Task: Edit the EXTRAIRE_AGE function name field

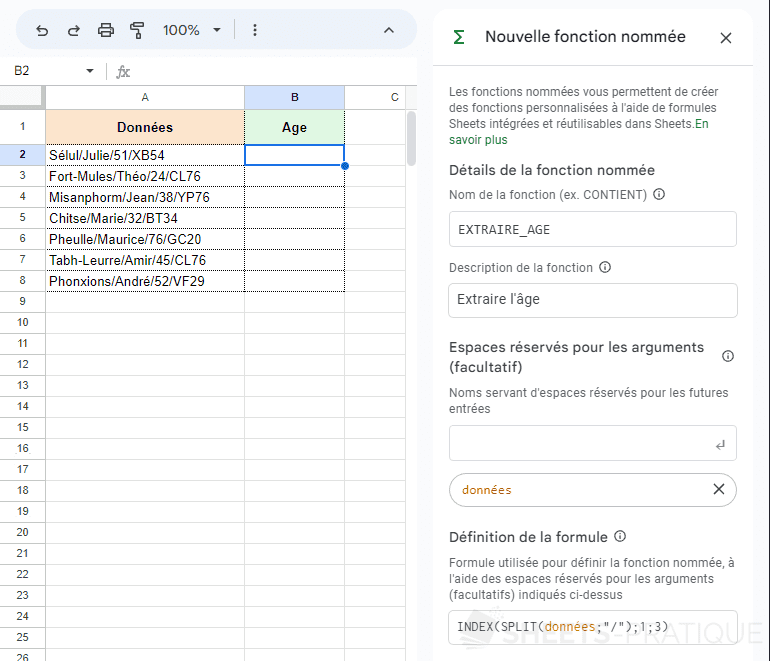Action: pos(592,229)
